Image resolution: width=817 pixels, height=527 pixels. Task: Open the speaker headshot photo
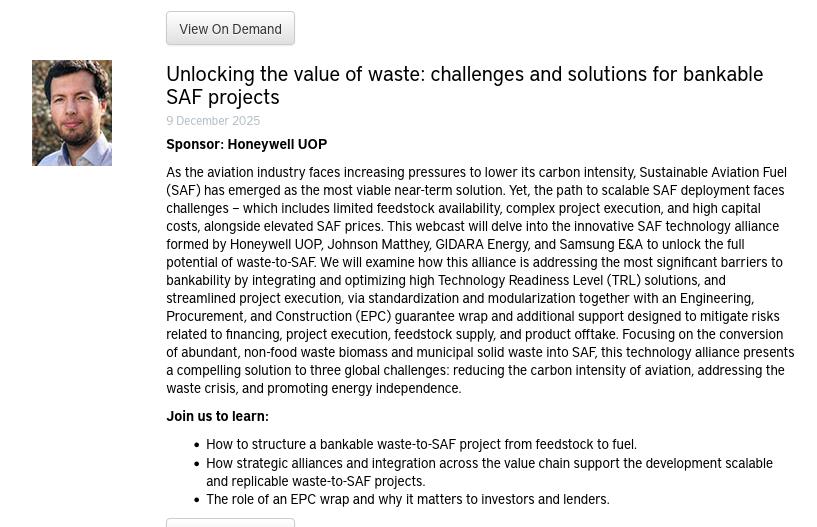click(x=72, y=113)
